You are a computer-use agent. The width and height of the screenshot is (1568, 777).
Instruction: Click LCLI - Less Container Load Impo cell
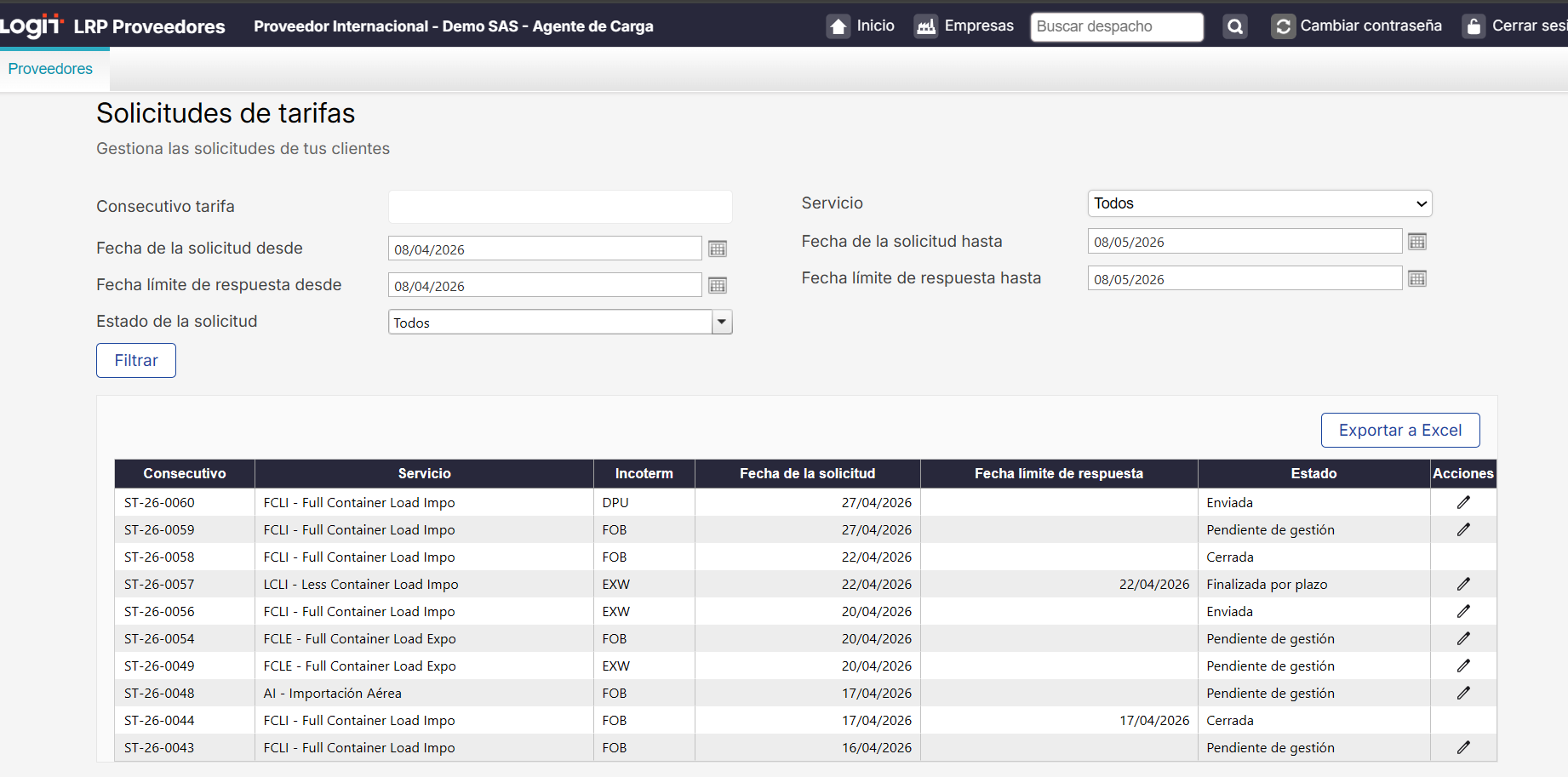424,584
